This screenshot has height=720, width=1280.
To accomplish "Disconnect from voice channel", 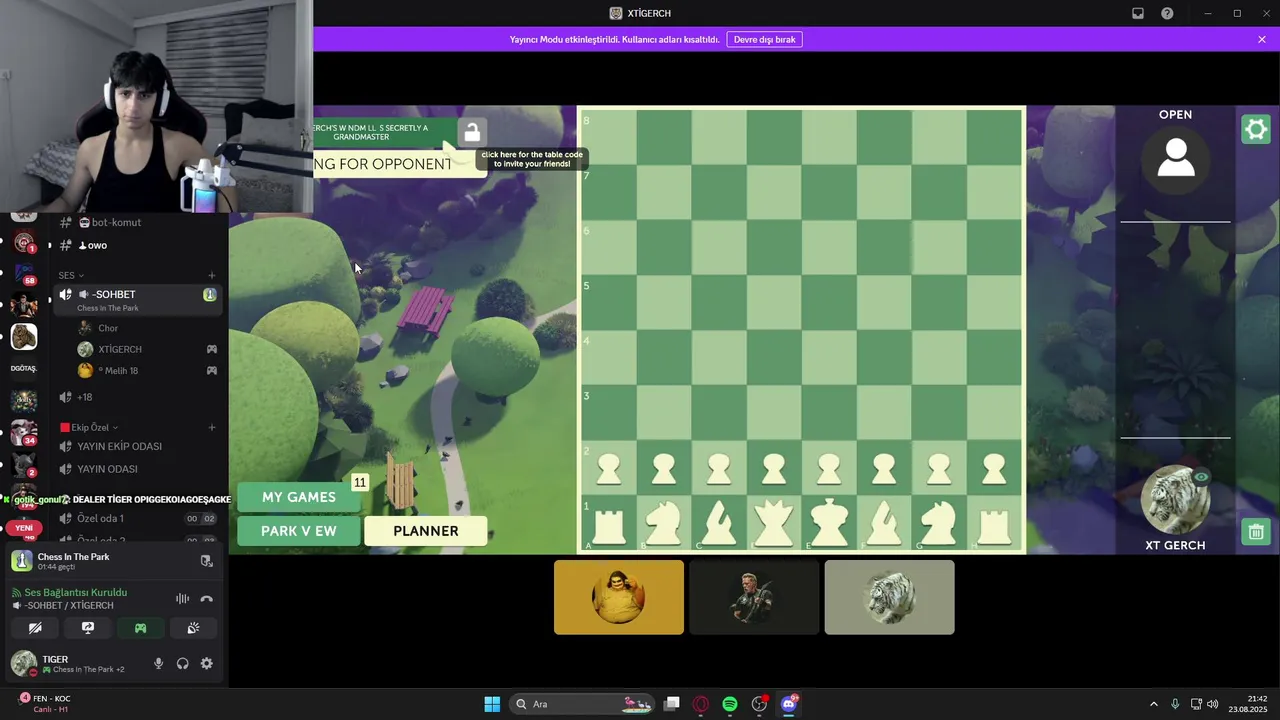I will 207,599.
